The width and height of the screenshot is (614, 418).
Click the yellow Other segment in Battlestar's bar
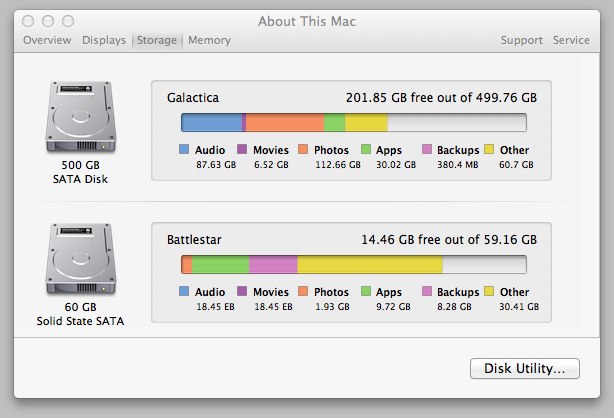pos(370,265)
